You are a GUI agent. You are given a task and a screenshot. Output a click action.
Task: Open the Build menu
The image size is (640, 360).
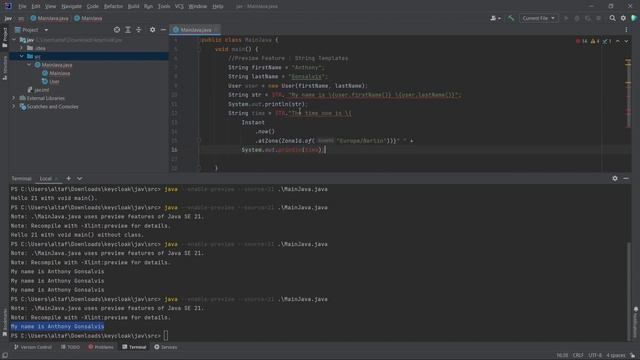133,6
